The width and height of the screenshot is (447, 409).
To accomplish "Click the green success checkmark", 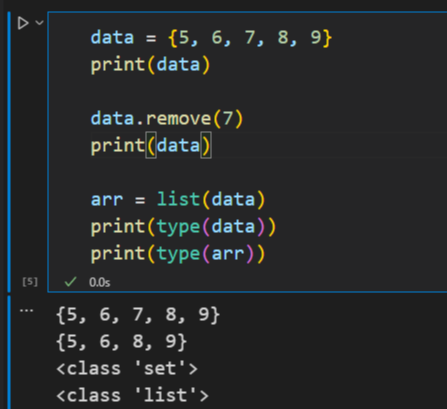I will click(70, 282).
